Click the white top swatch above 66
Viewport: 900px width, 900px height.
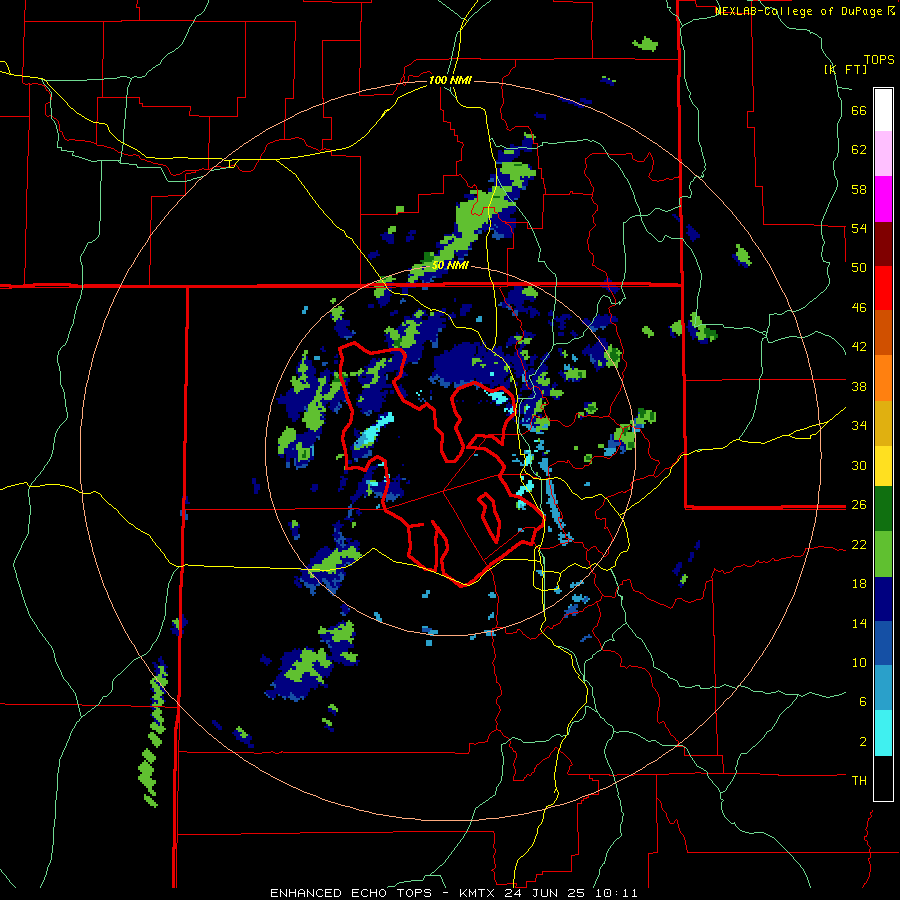[883, 110]
